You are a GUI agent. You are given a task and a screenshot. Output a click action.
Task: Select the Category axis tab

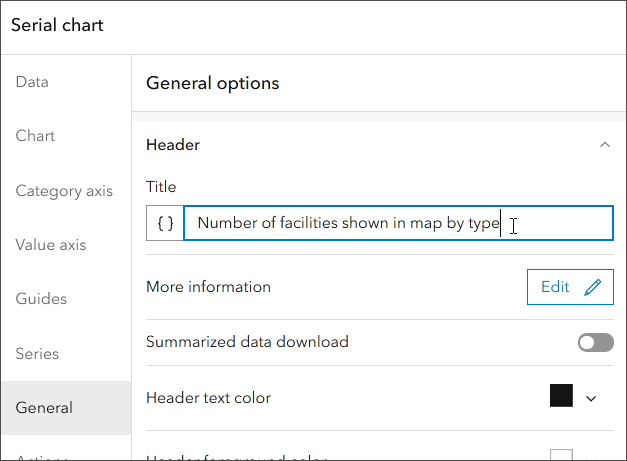point(64,191)
